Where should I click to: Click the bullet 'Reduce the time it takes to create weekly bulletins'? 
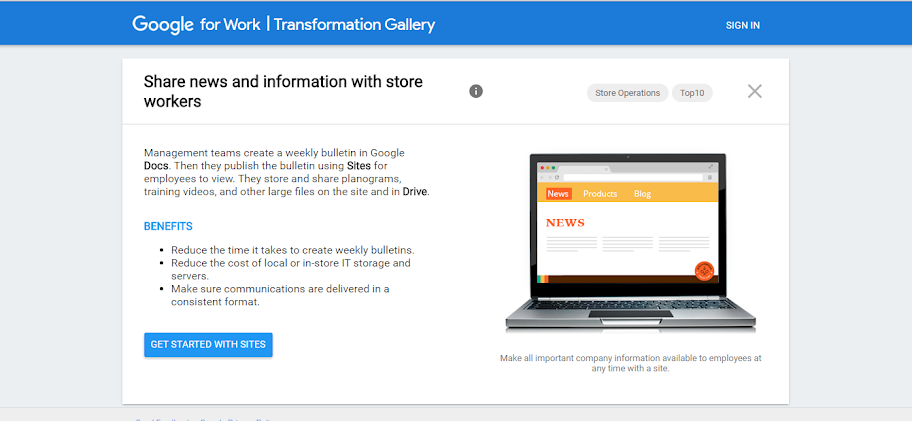[x=293, y=250]
